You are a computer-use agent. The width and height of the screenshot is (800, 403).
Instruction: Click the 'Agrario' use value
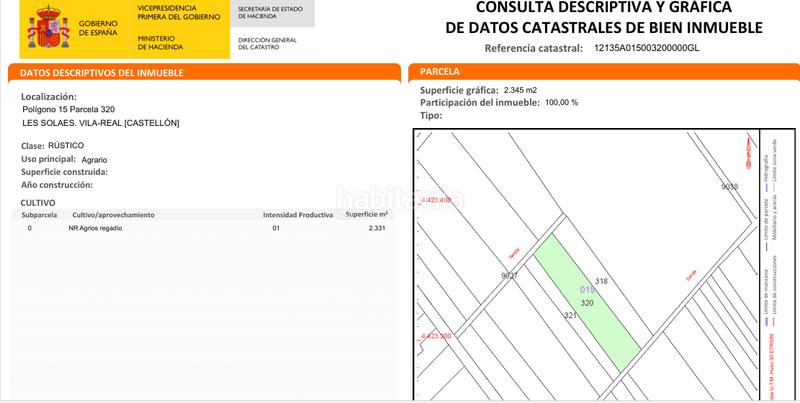pyautogui.click(x=94, y=160)
